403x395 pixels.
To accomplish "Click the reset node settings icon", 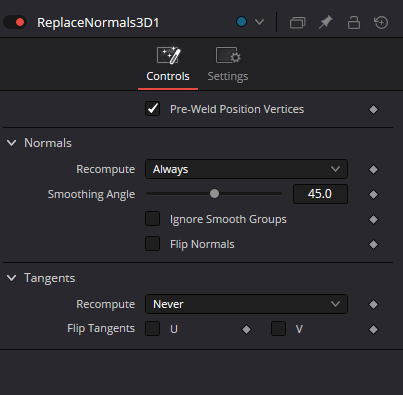I will [381, 23].
